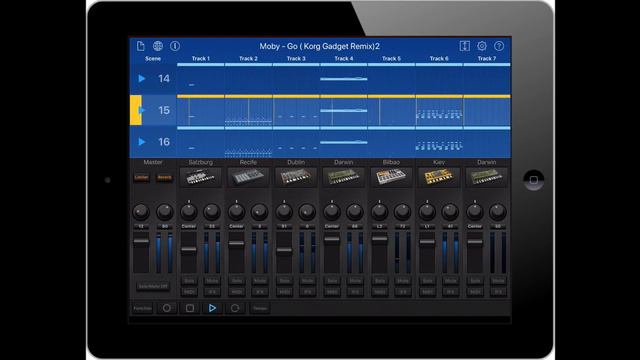Open IFX for the Salzburg track

212,292
